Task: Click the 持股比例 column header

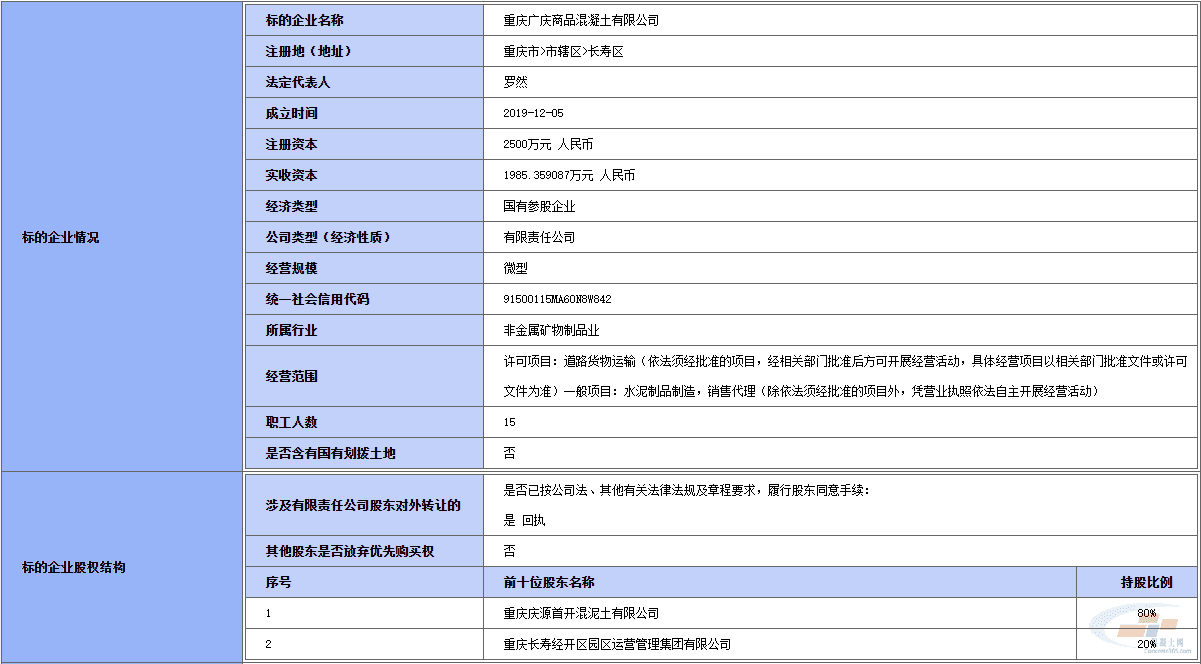Action: 1145,582
